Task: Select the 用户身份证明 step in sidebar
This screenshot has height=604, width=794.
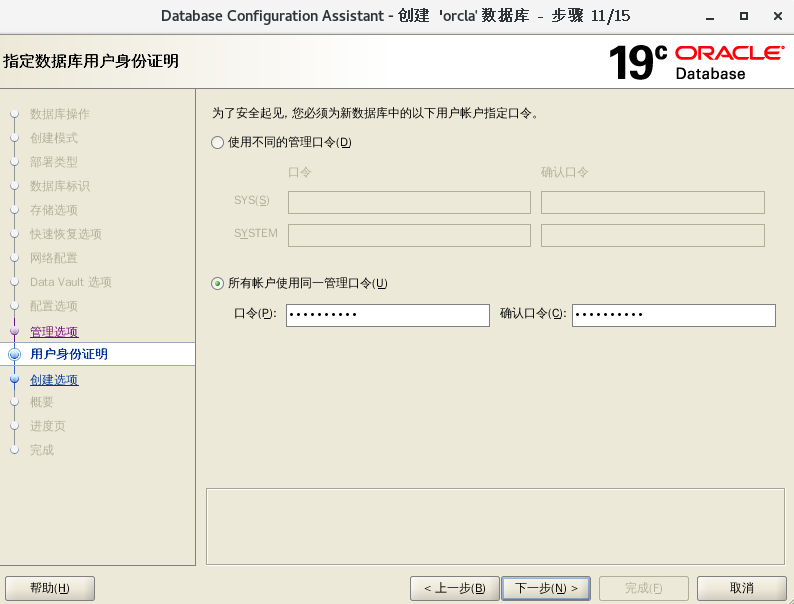Action: point(69,354)
